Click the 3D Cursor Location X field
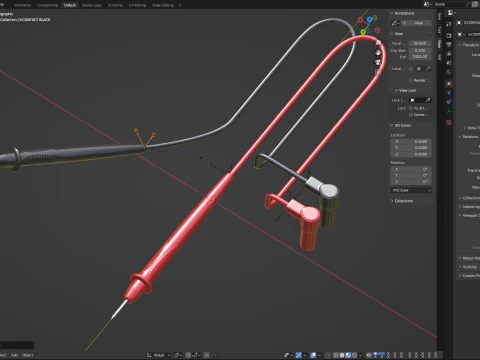 coord(411,141)
